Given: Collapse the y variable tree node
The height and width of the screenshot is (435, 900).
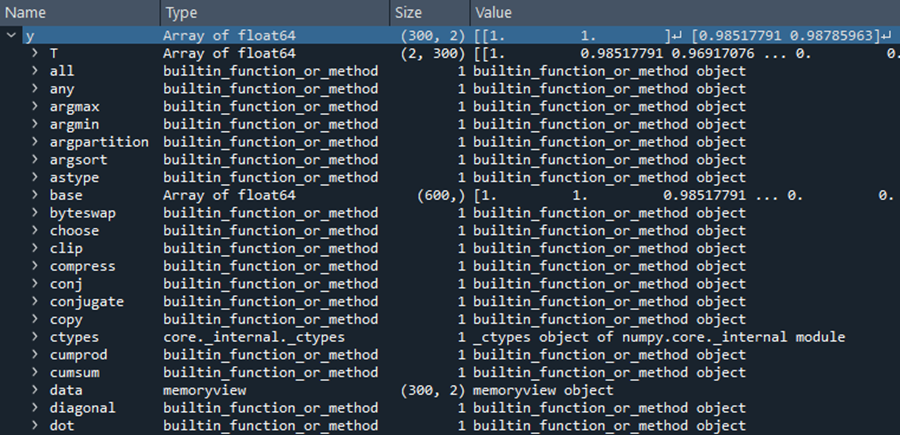Looking at the screenshot, I should click(11, 36).
